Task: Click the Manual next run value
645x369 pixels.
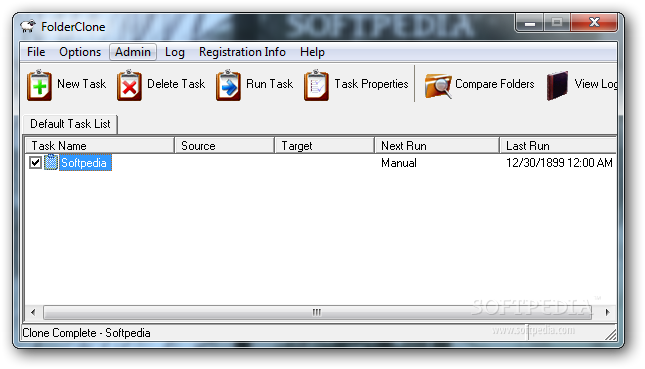Action: [399, 163]
